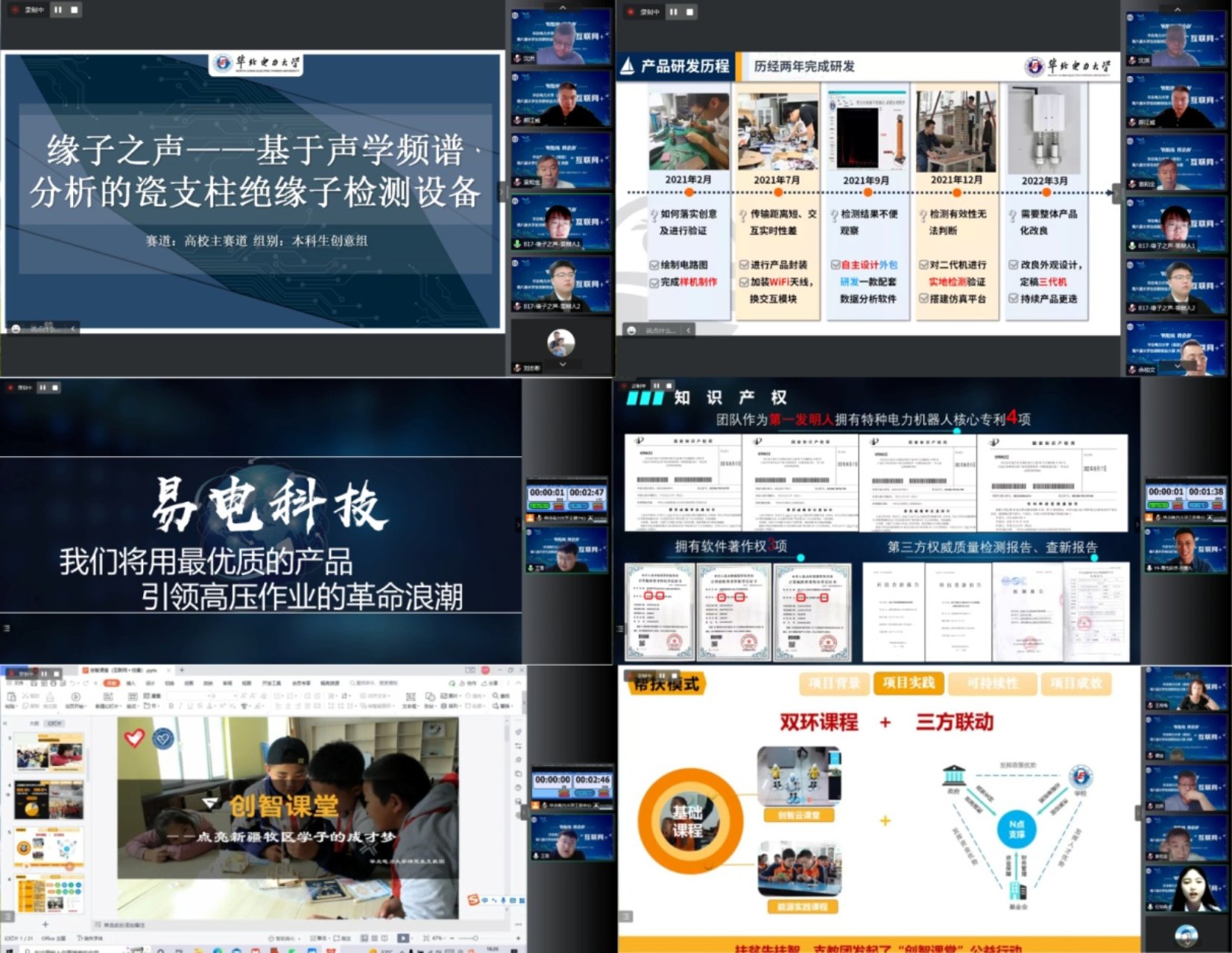Click chat input 说点什么 in 产品研发历程 meeting

(x=660, y=330)
